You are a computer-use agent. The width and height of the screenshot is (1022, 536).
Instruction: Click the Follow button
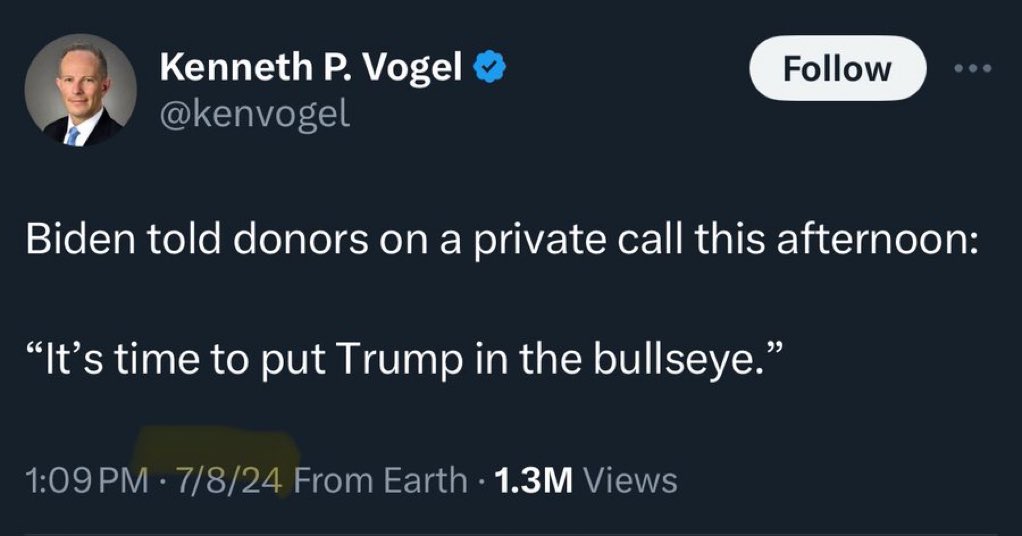point(836,68)
